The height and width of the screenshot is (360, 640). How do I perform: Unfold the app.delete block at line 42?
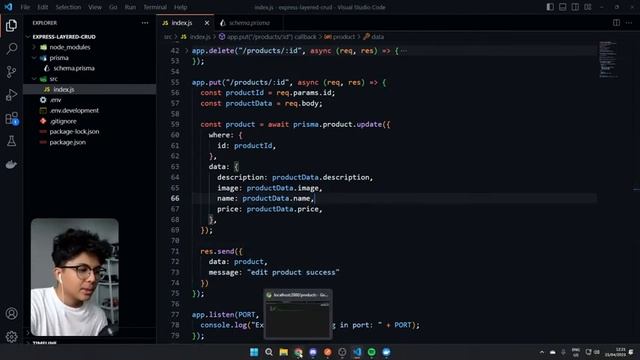click(x=187, y=51)
